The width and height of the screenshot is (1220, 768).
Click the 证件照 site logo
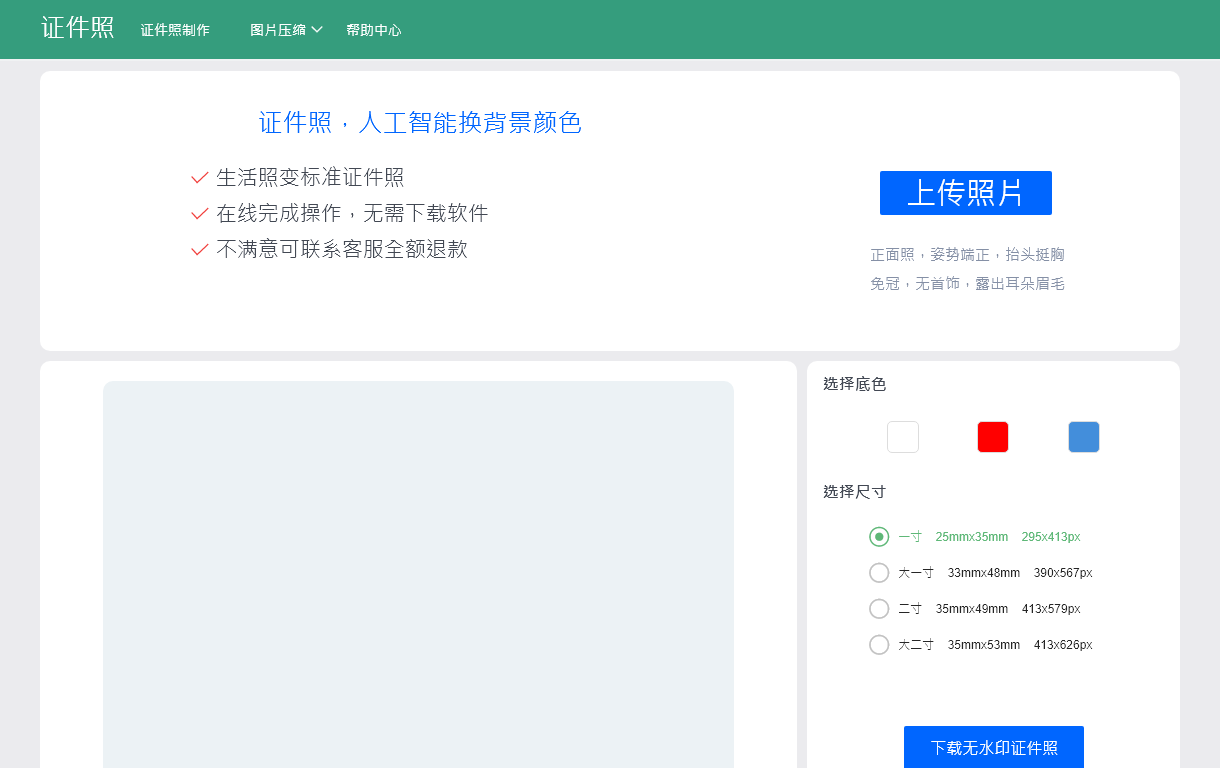[77, 27]
